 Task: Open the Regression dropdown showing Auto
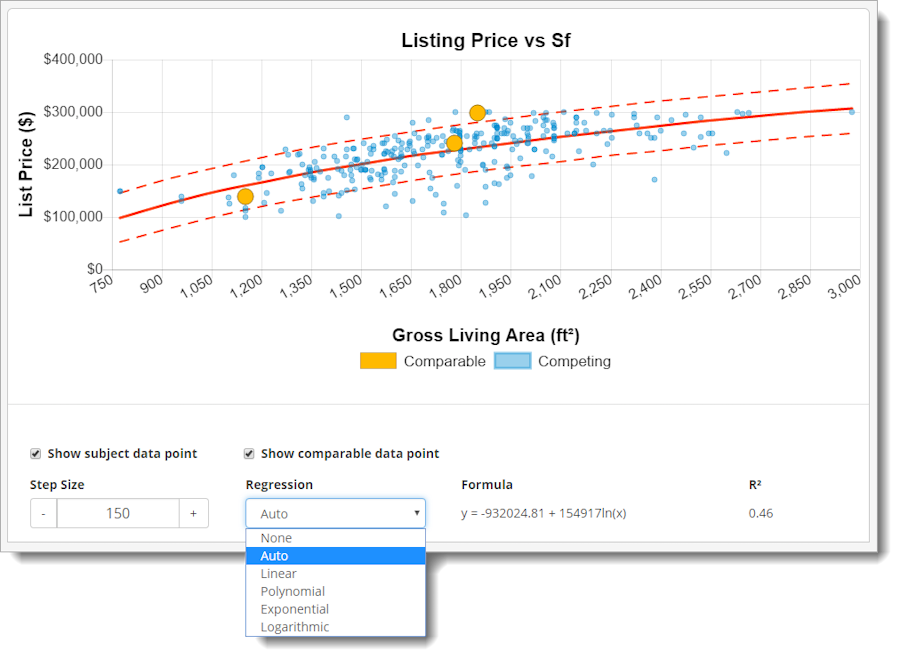[336, 513]
